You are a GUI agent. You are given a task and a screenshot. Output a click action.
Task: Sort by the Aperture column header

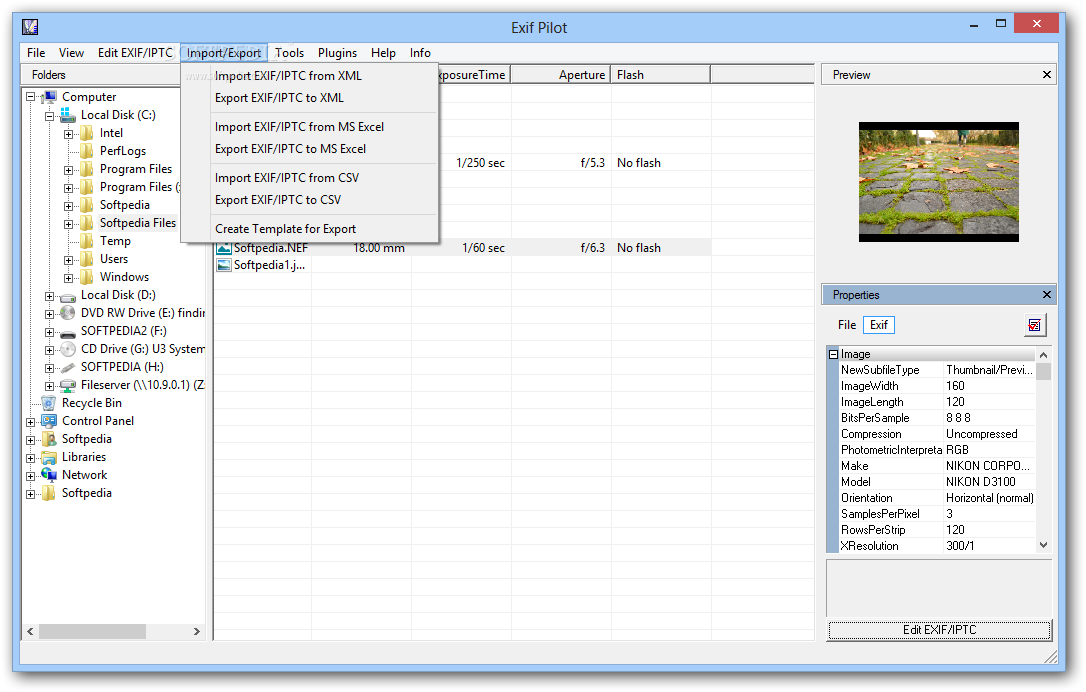click(x=560, y=75)
